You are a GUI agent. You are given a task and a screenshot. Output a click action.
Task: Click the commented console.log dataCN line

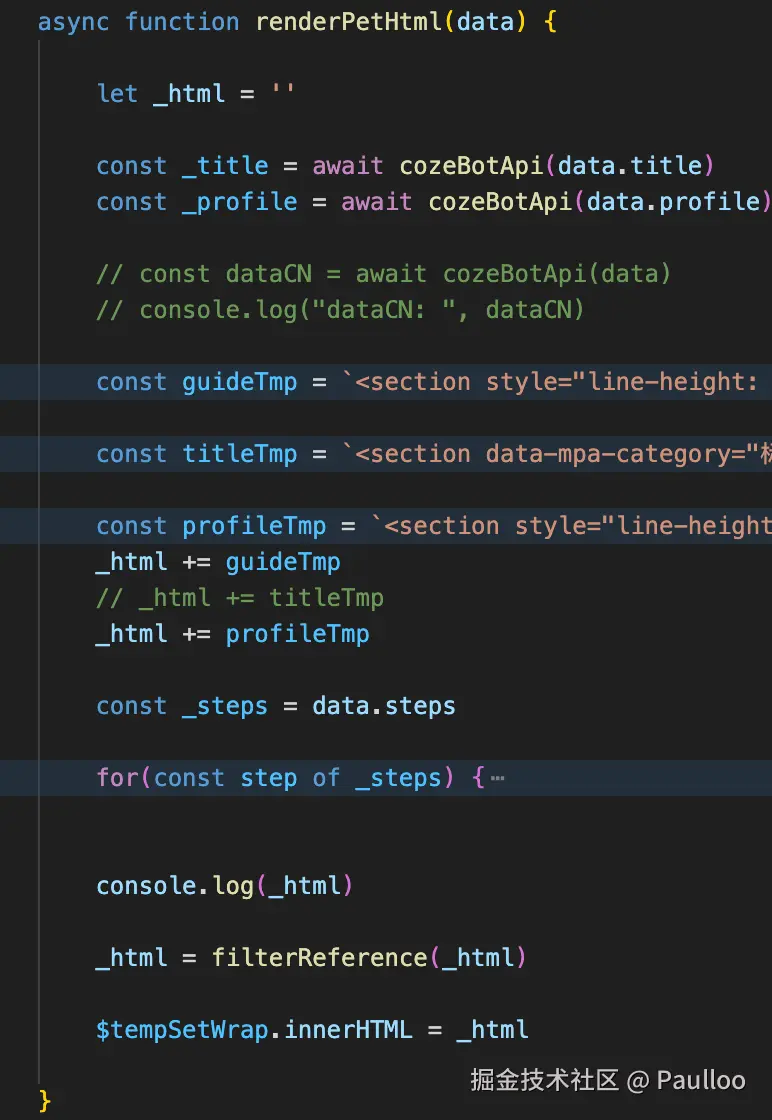click(x=340, y=310)
